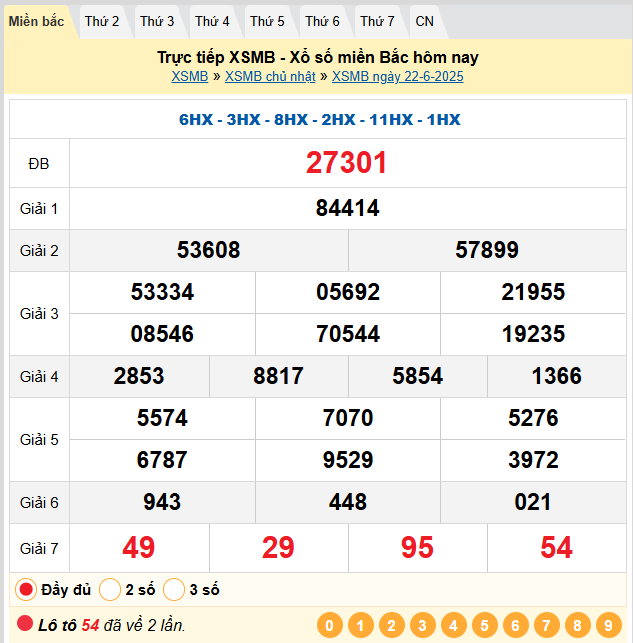Image resolution: width=633 pixels, height=643 pixels.
Task: Click the Giải 1 number 84414
Action: click(348, 208)
